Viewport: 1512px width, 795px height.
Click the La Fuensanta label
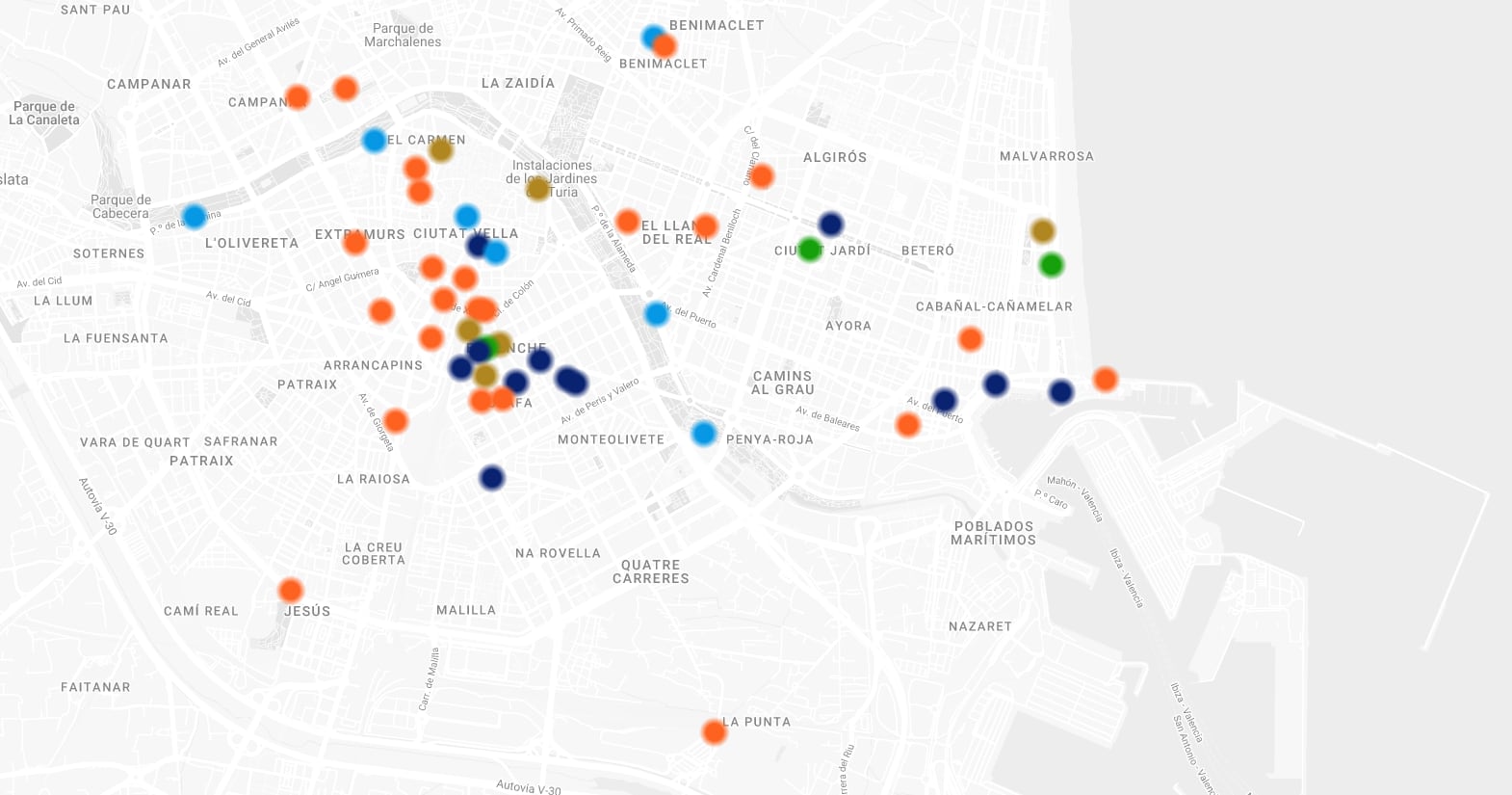tap(116, 338)
